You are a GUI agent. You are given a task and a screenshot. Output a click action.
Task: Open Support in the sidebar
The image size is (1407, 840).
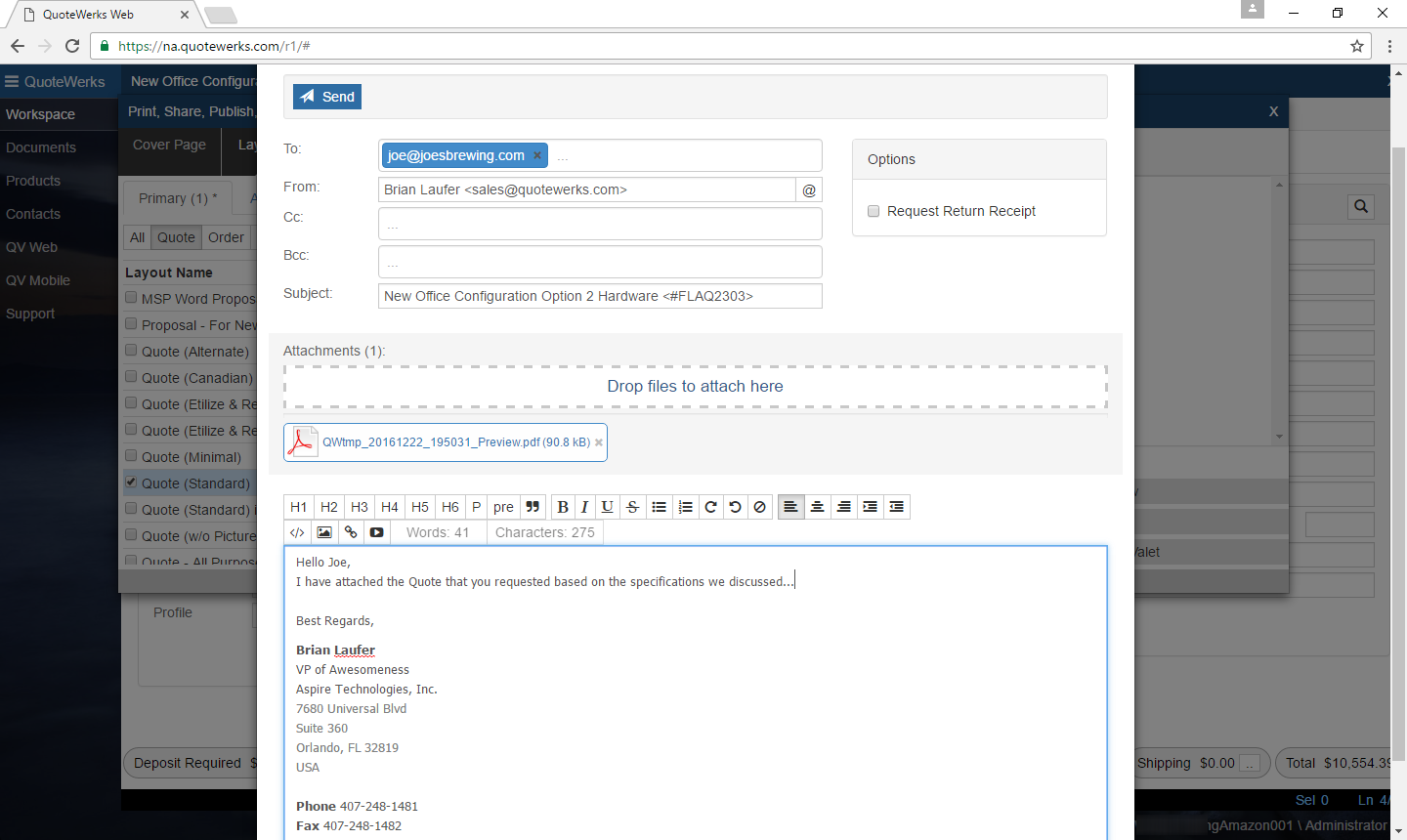coord(30,314)
